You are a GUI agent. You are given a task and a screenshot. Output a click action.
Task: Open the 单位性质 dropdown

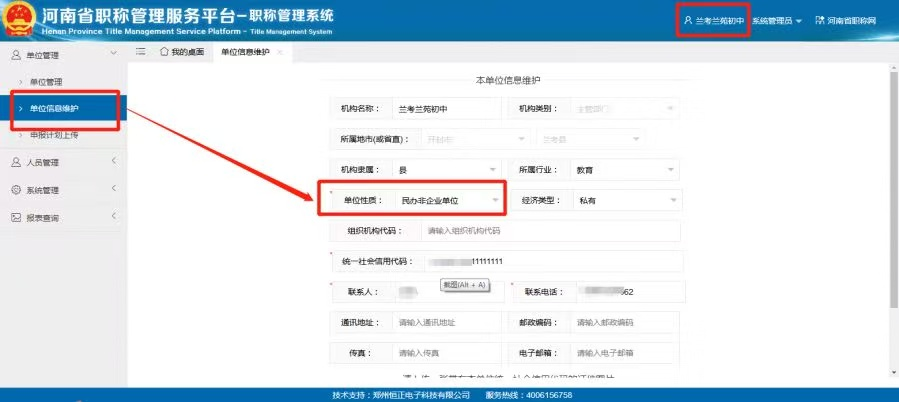450,201
